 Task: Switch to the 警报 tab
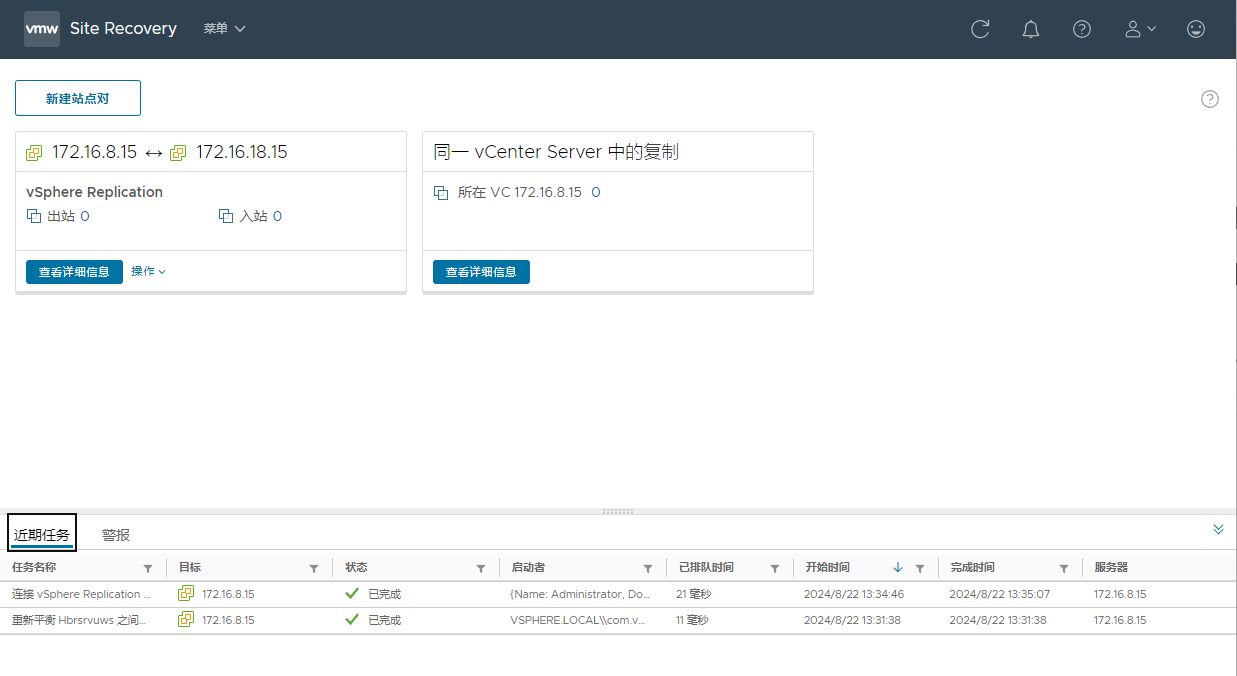[x=116, y=535]
